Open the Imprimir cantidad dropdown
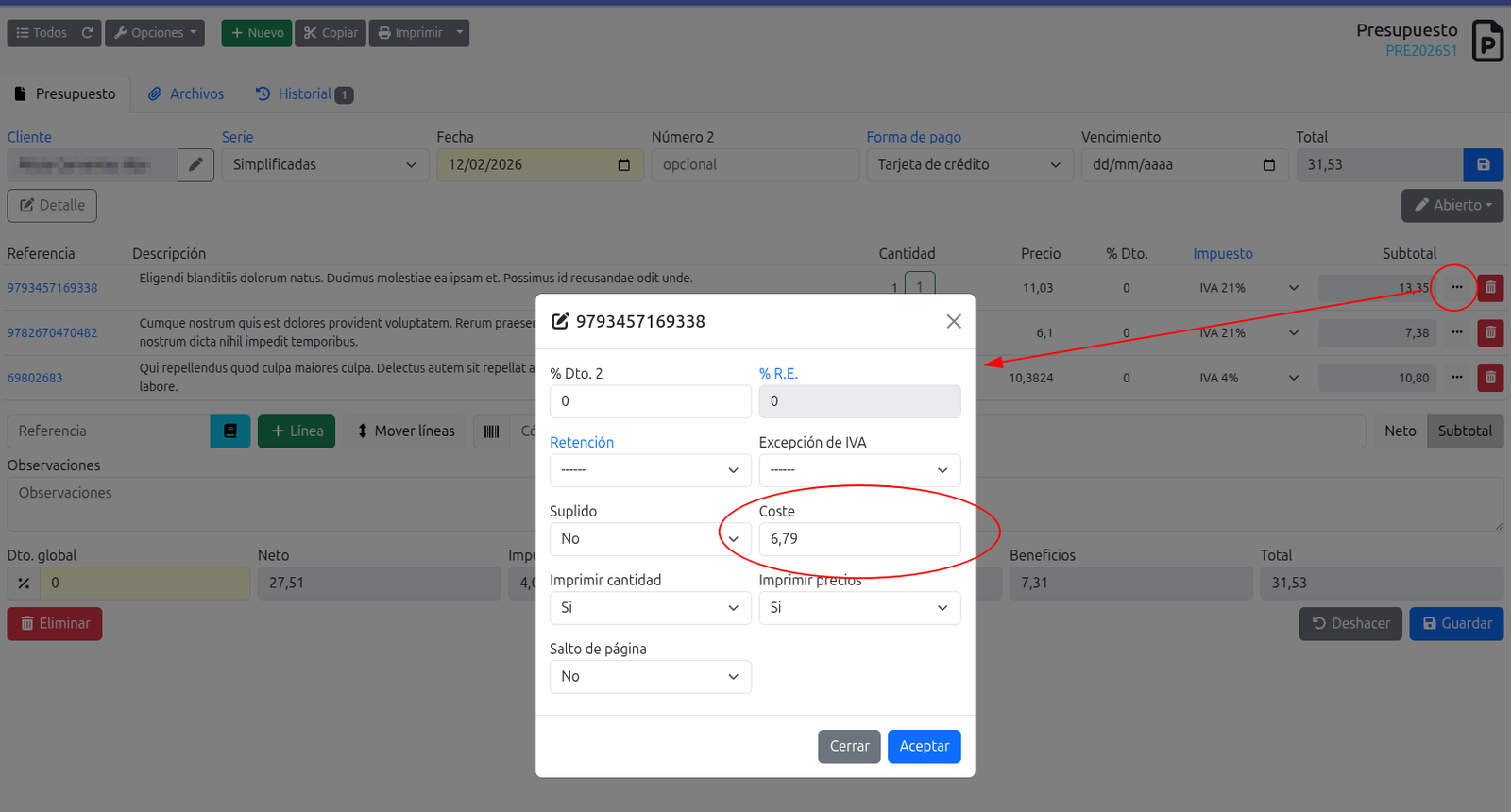 pyautogui.click(x=651, y=608)
